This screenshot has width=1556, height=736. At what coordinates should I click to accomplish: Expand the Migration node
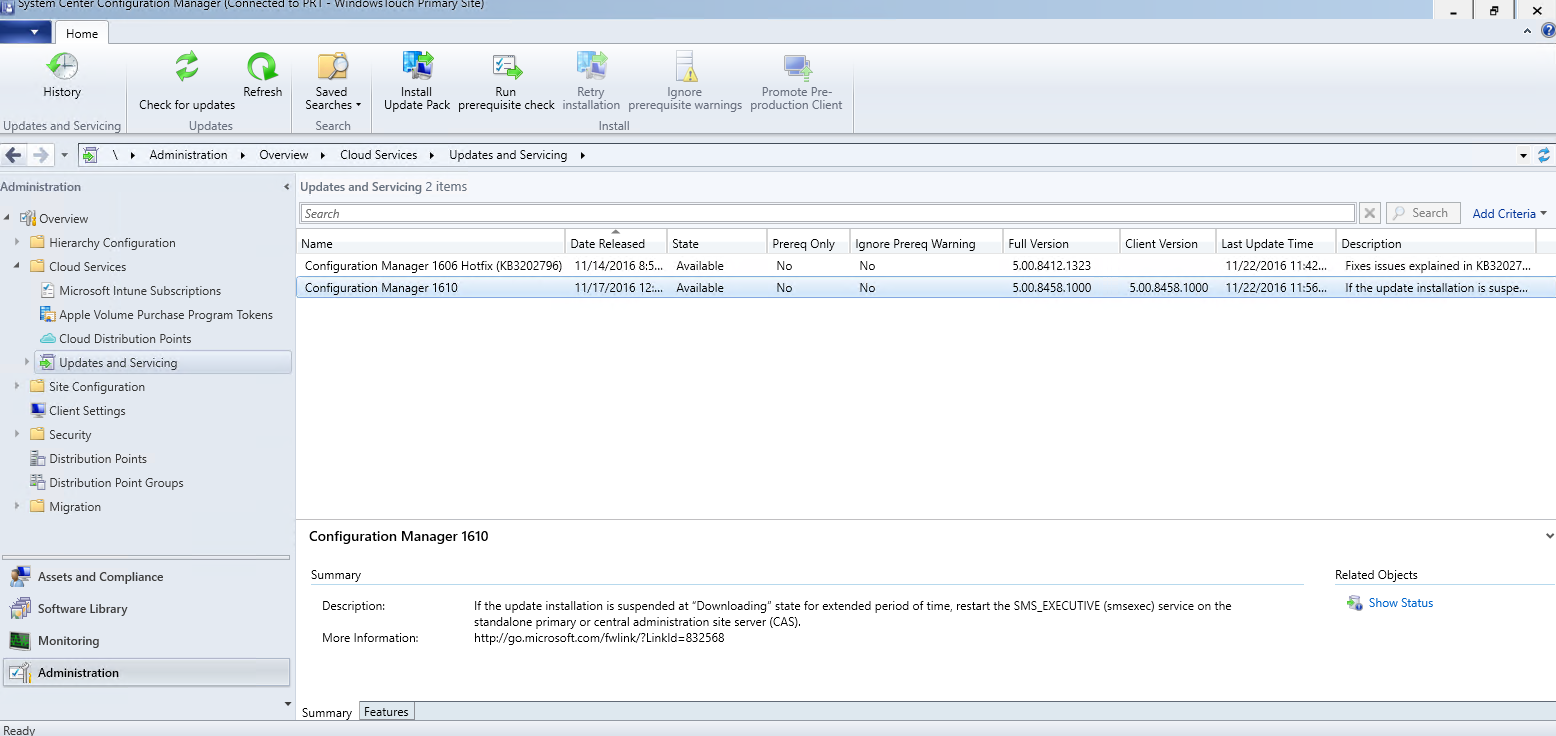coord(17,506)
